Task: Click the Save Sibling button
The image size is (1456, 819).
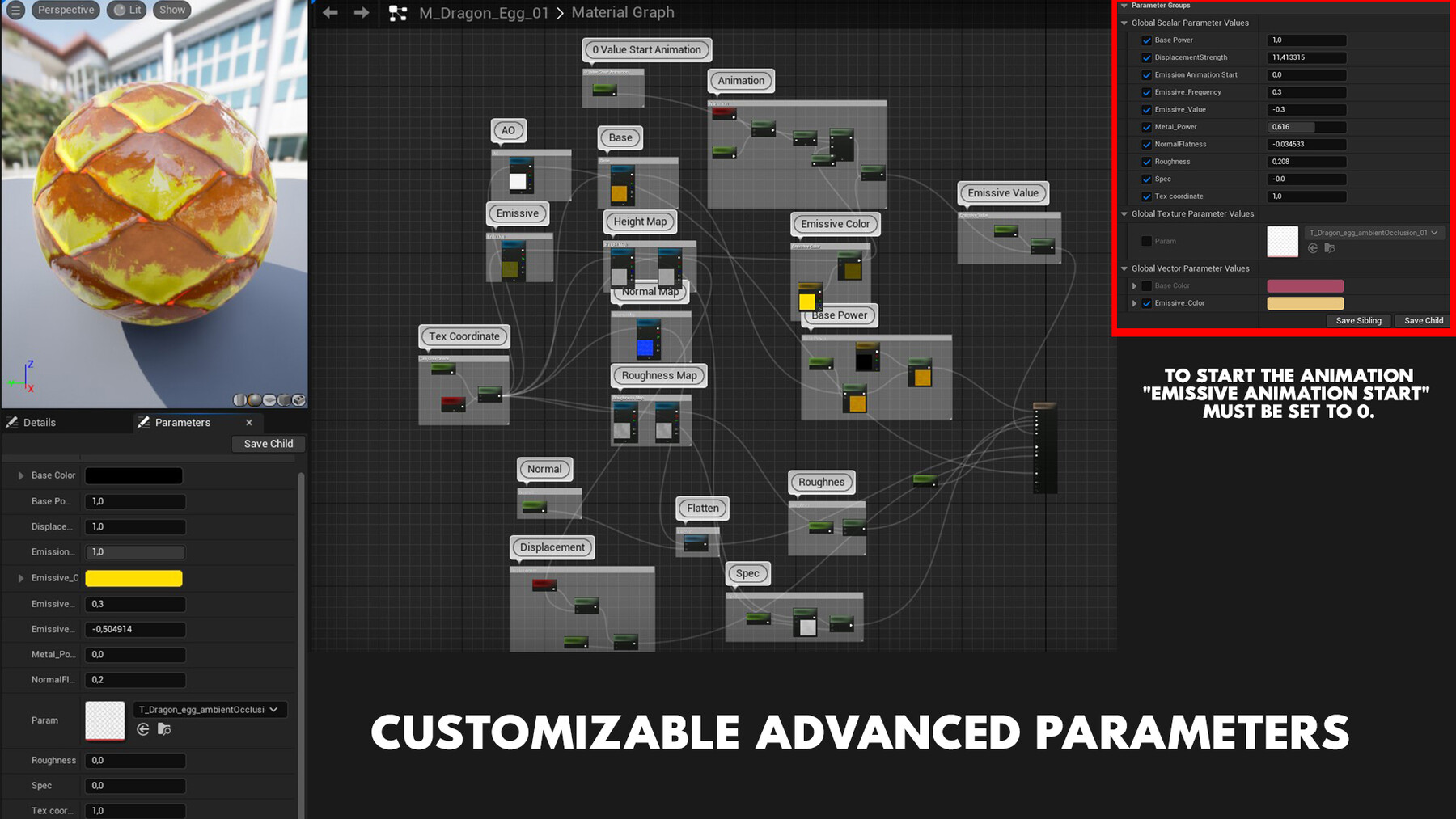Action: pos(1358,320)
